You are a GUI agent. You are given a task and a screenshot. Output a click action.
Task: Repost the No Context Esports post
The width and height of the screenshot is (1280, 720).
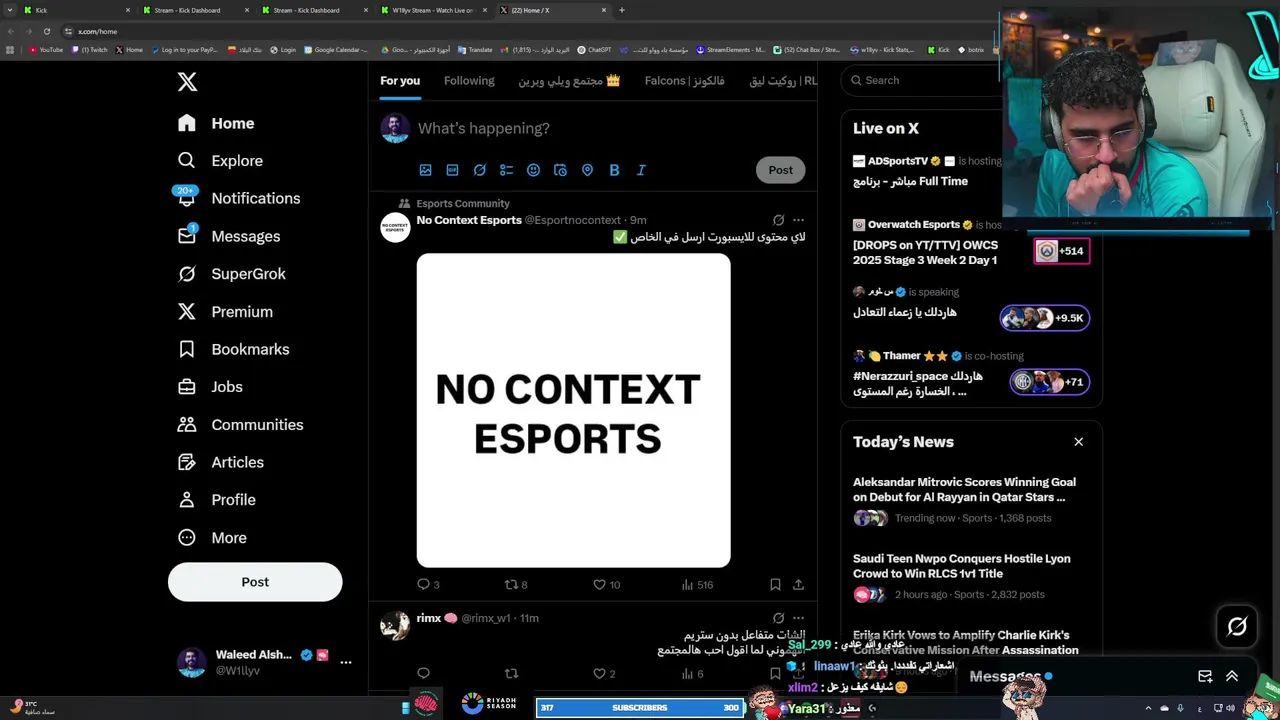pos(516,584)
